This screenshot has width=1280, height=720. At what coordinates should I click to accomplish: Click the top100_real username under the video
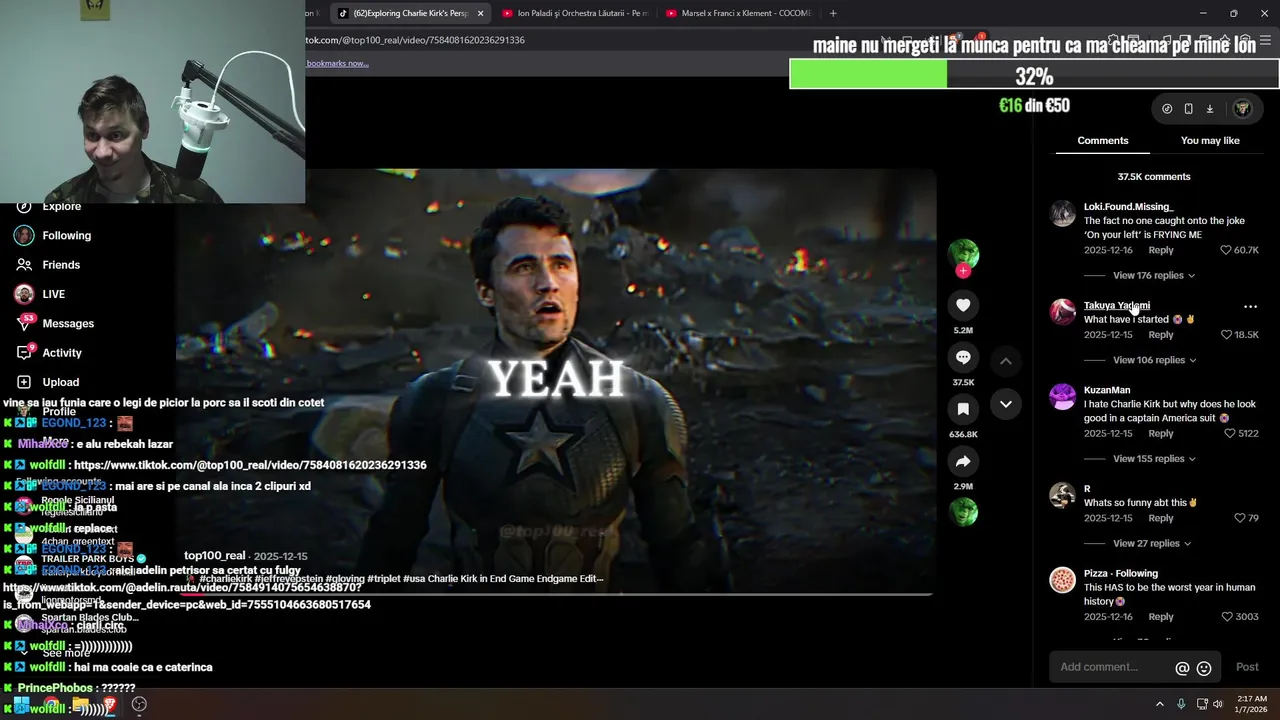(x=215, y=556)
